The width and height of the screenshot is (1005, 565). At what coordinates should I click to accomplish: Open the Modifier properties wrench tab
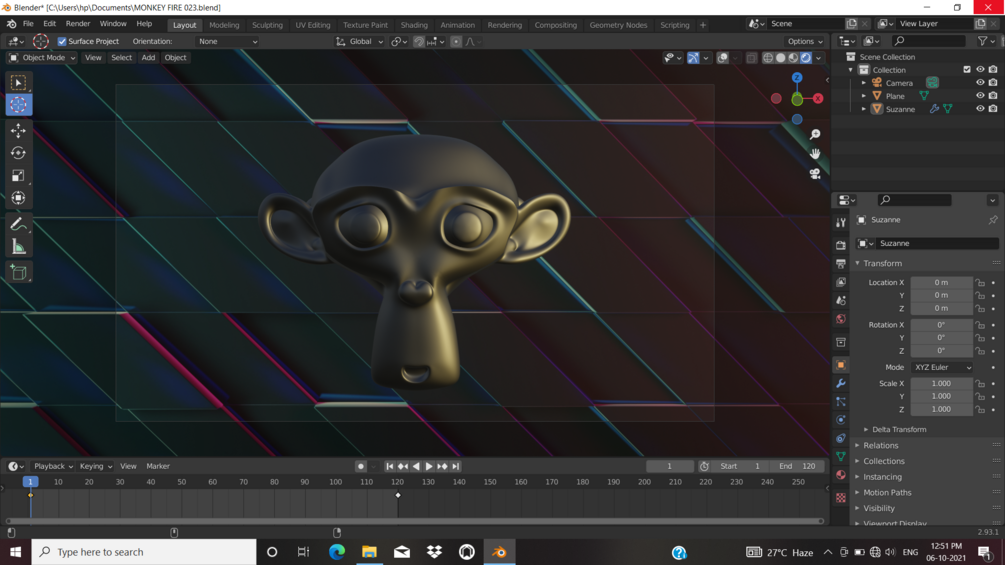(x=841, y=383)
